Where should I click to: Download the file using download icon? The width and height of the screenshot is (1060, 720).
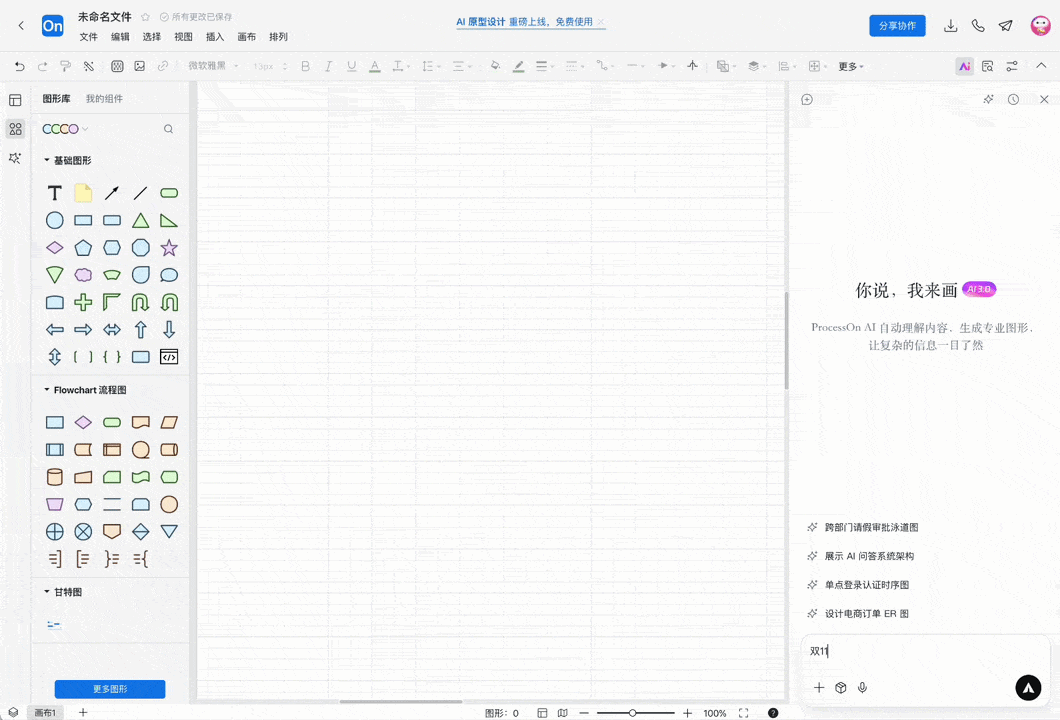pyautogui.click(x=950, y=26)
